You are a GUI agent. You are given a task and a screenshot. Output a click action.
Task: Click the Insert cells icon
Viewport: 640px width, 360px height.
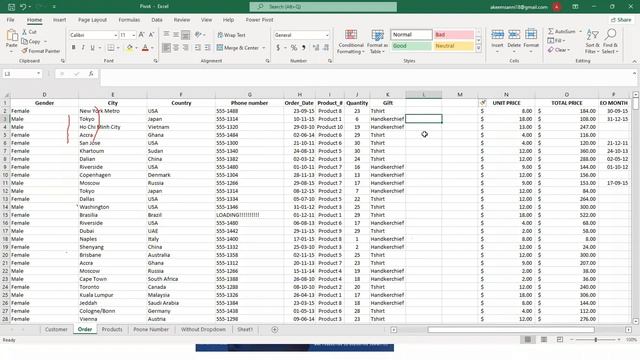click(x=497, y=35)
